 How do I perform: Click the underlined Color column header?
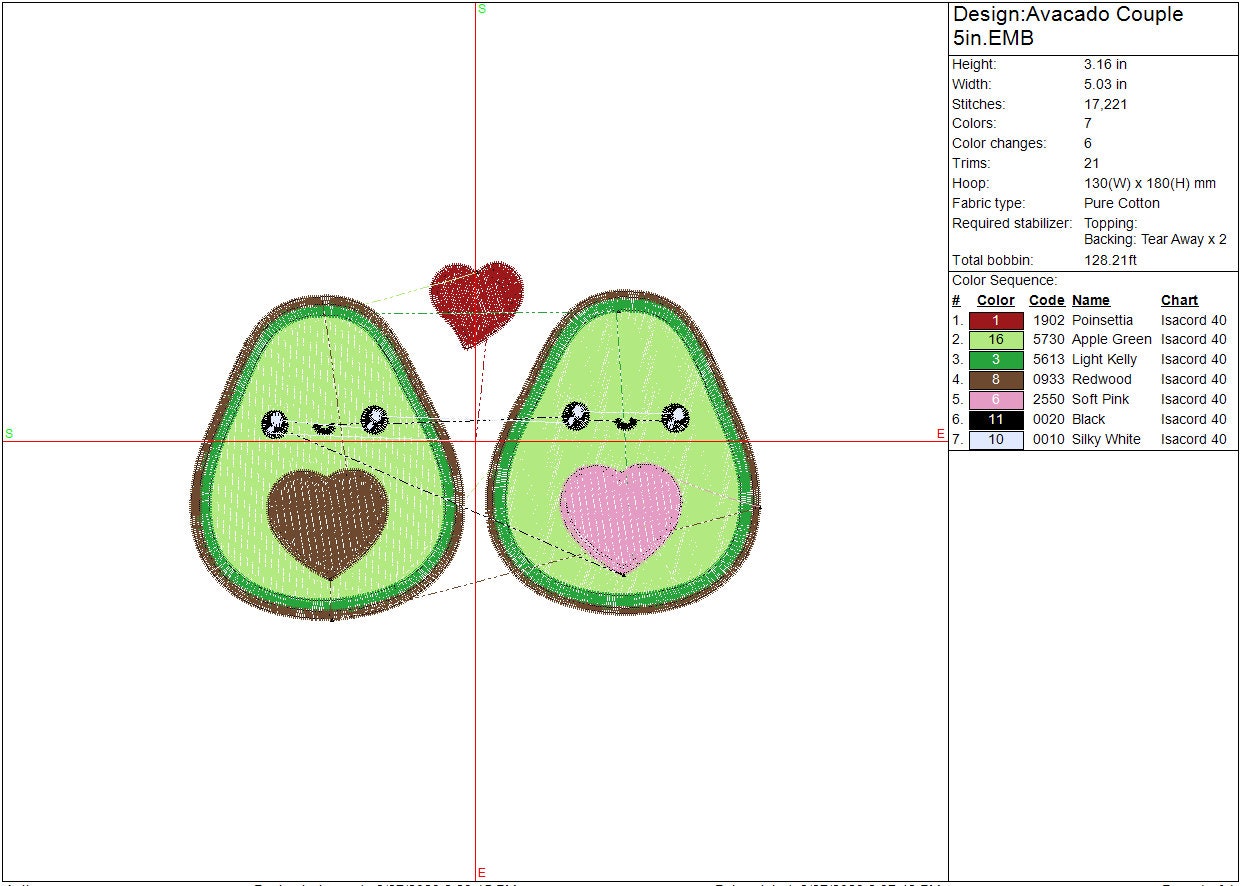tap(995, 300)
